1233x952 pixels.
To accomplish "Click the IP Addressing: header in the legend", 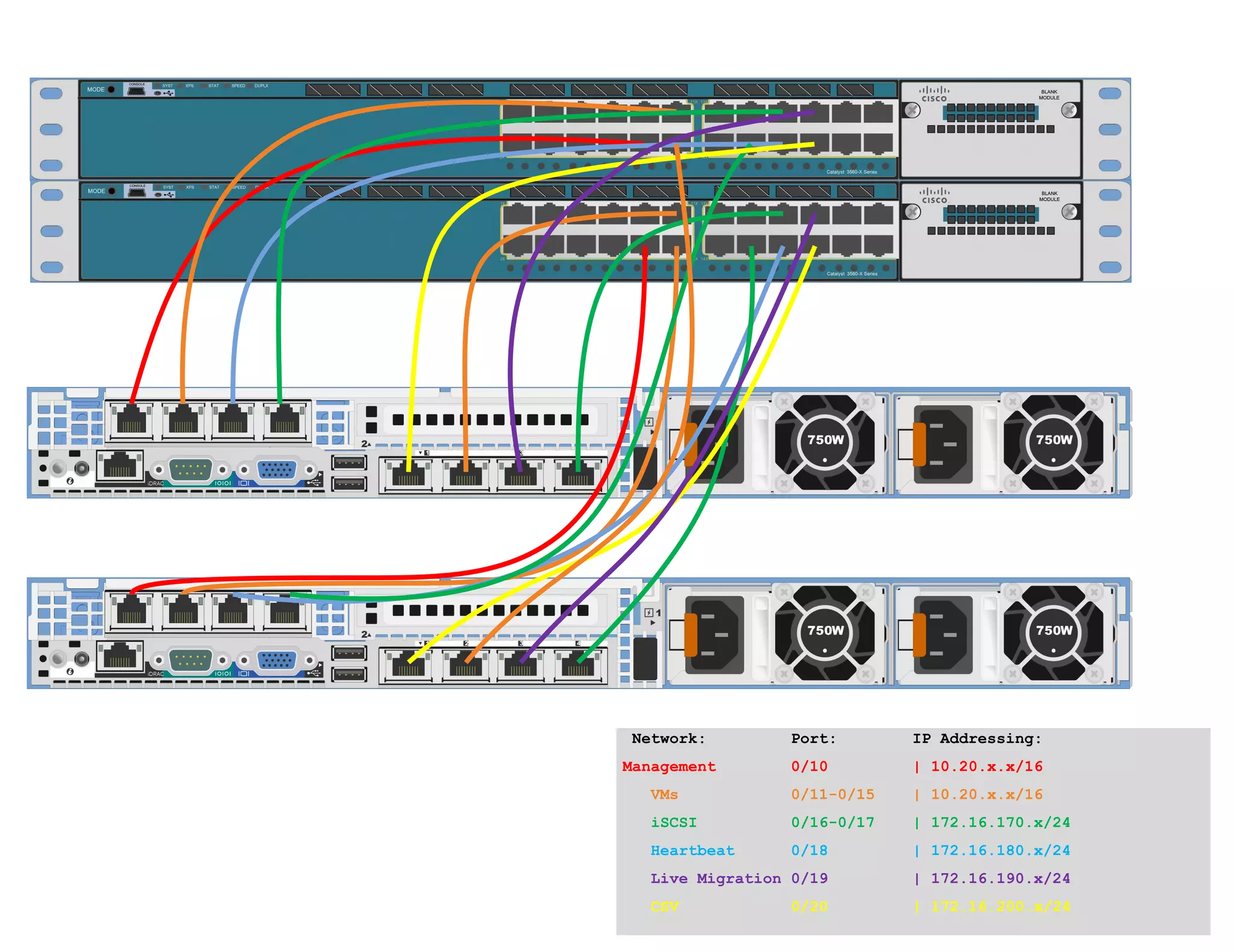I will point(976,739).
